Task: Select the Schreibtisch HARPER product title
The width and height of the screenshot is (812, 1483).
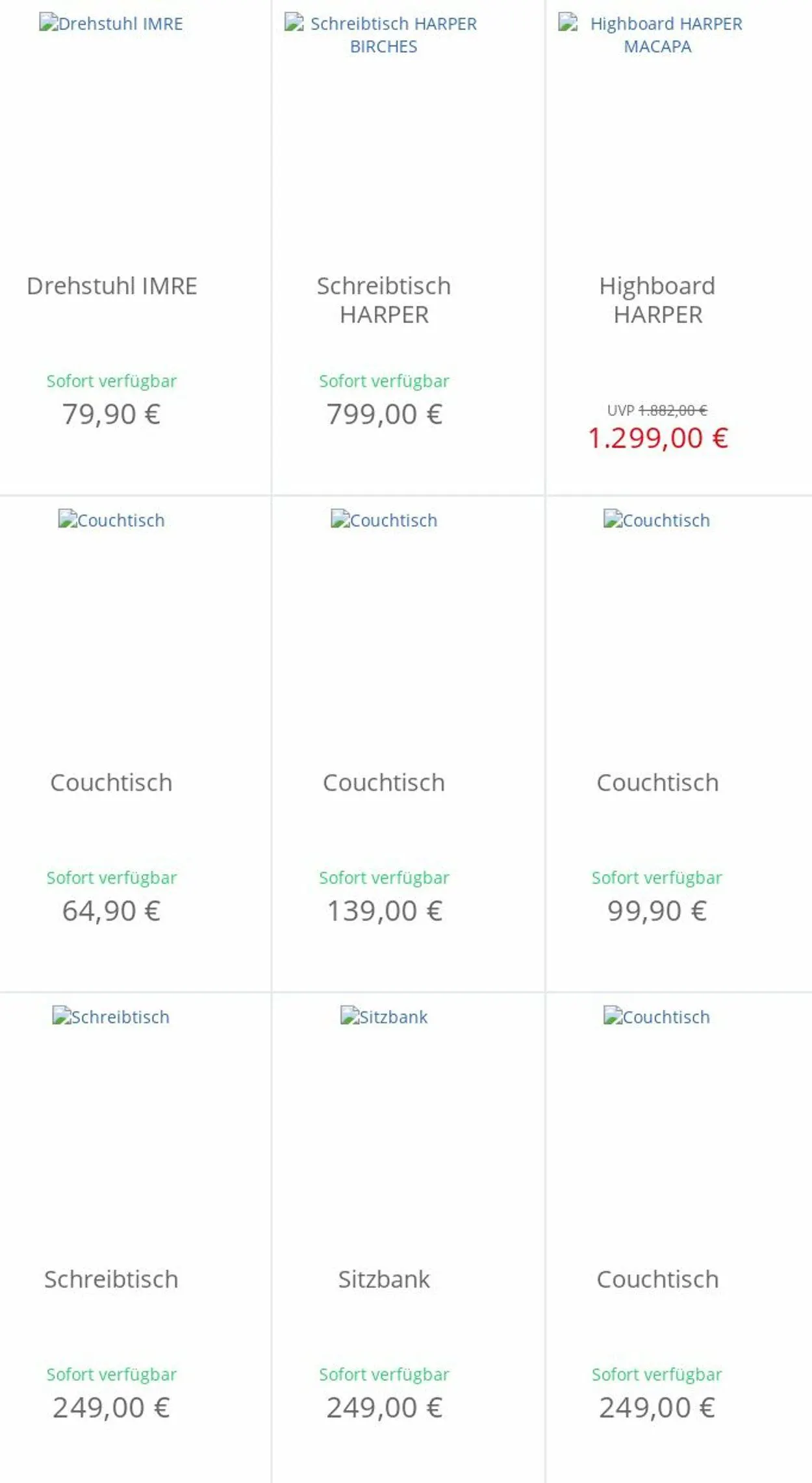Action: (x=384, y=300)
